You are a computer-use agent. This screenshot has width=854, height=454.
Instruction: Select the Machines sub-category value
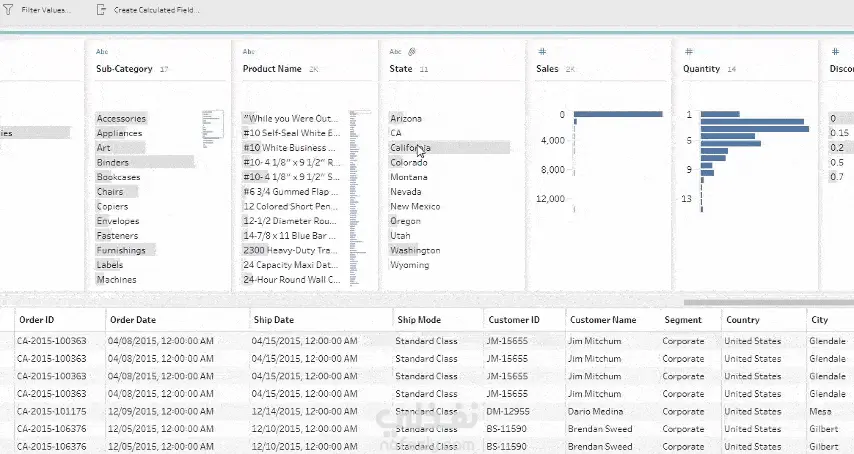pyautogui.click(x=117, y=280)
